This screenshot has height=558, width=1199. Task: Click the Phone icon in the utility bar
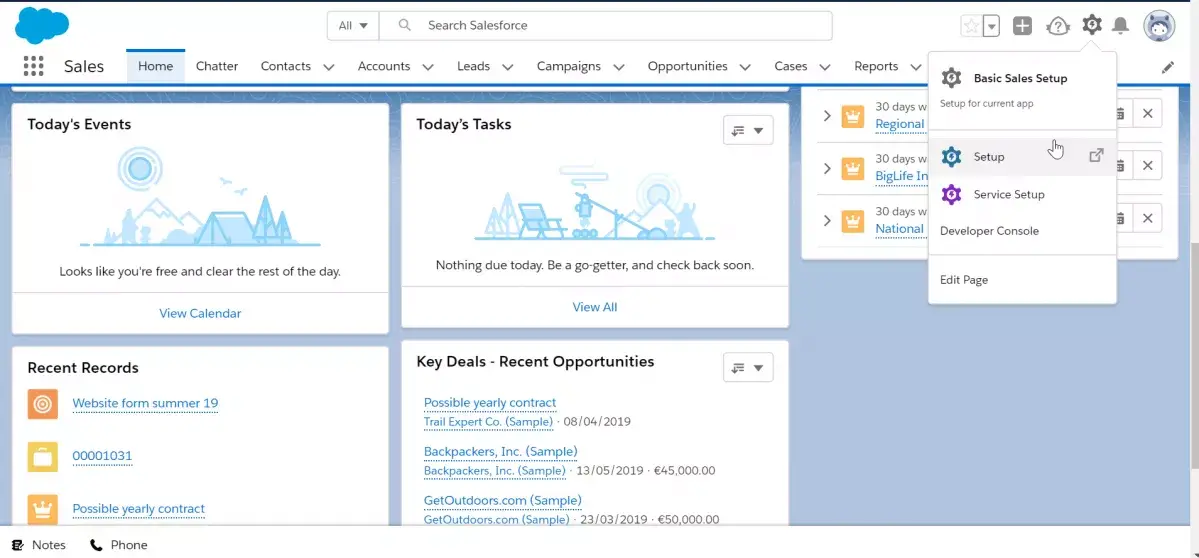click(96, 545)
